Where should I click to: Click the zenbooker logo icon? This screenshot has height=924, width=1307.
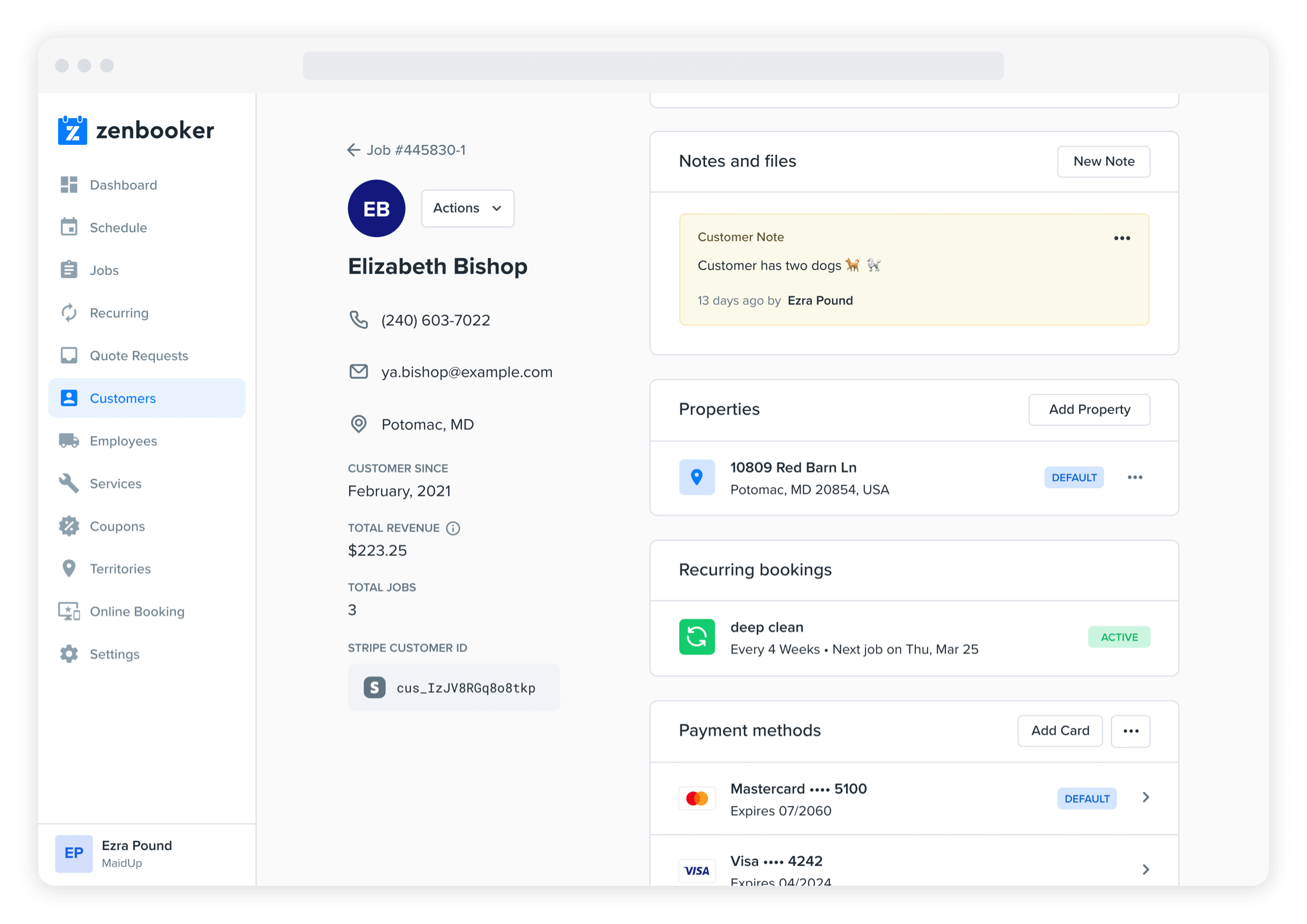coord(72,130)
